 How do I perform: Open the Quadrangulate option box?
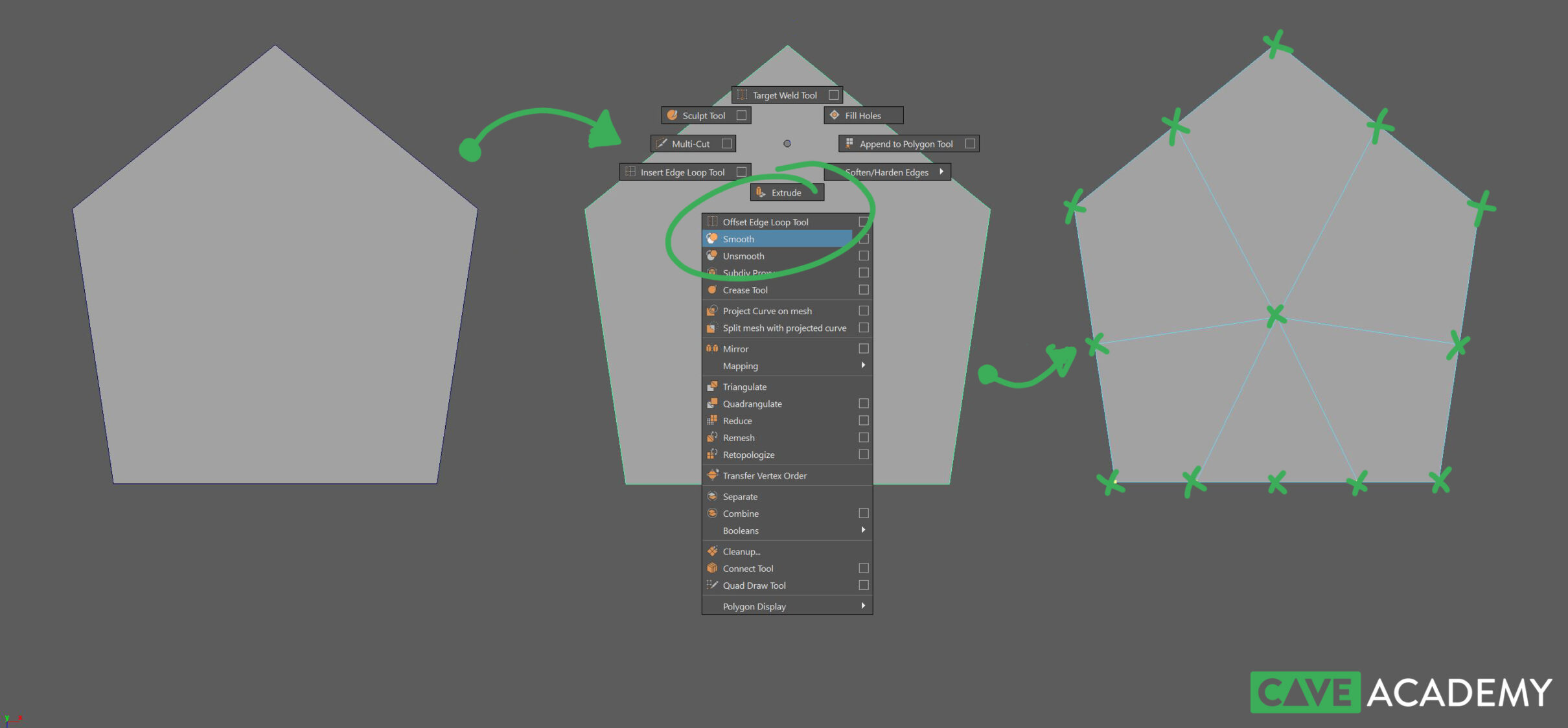click(863, 403)
